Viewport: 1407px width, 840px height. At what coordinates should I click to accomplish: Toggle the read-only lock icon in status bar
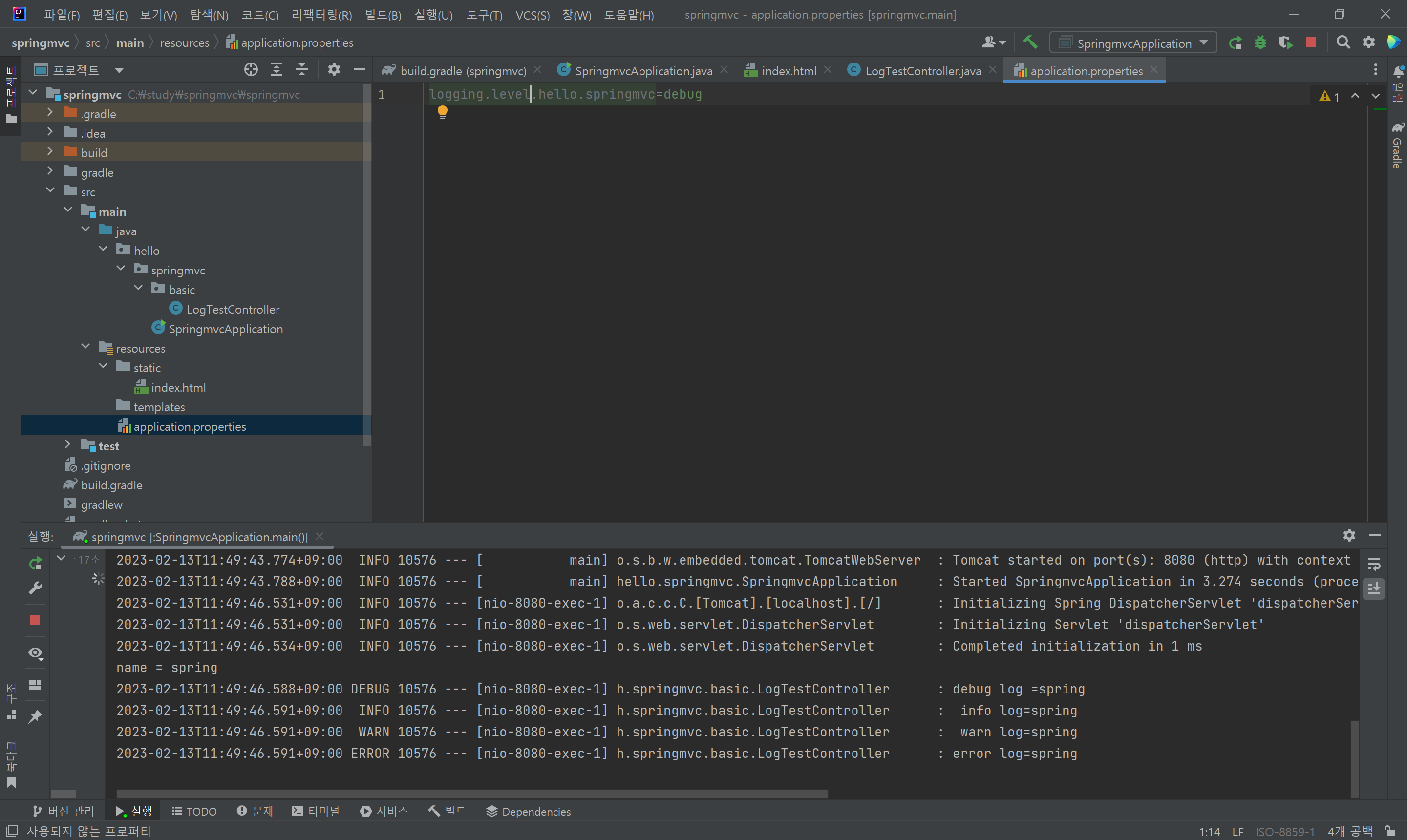(x=1389, y=831)
